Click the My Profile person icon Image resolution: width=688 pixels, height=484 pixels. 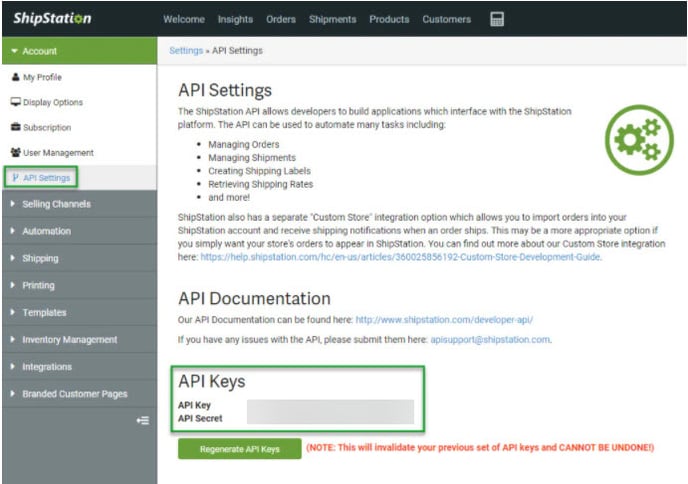click(x=16, y=77)
